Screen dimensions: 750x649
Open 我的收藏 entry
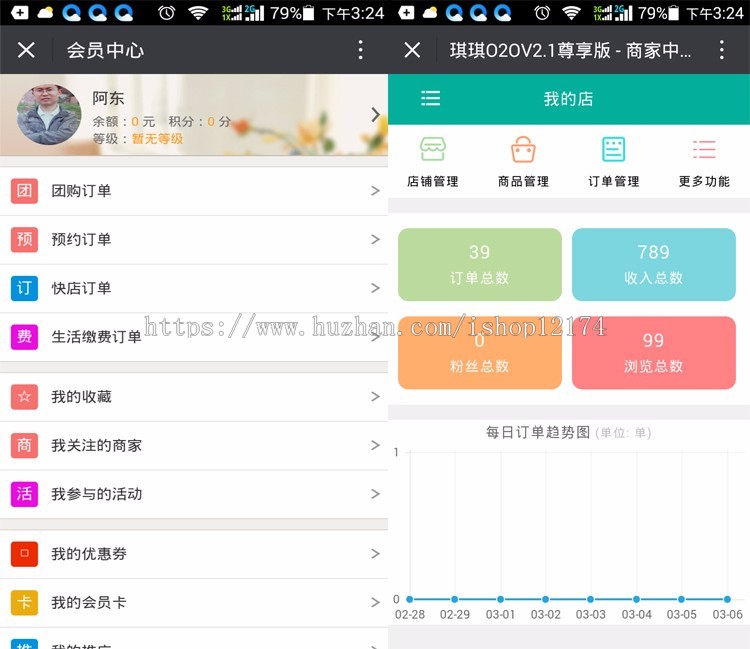194,397
